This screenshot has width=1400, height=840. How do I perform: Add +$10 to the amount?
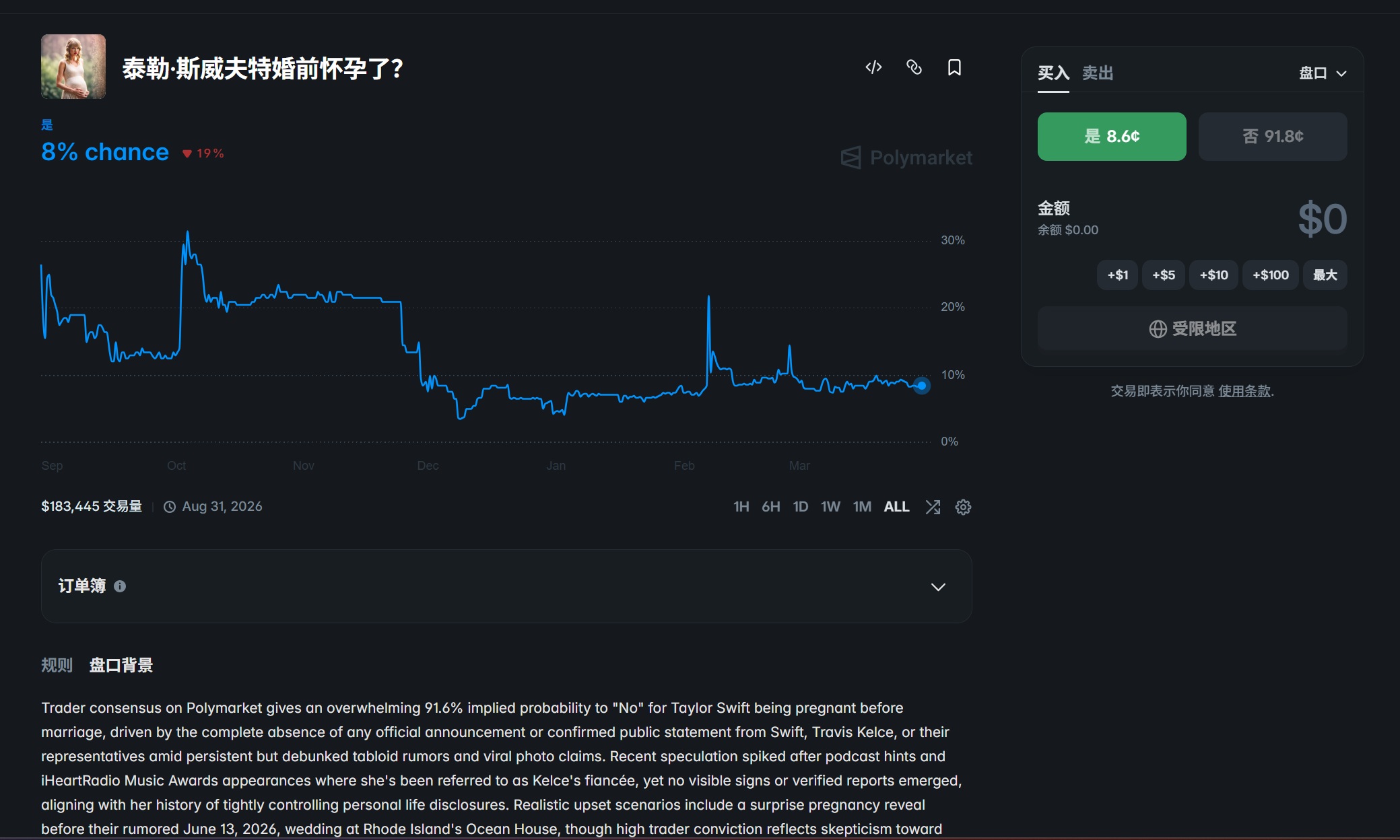point(1213,275)
